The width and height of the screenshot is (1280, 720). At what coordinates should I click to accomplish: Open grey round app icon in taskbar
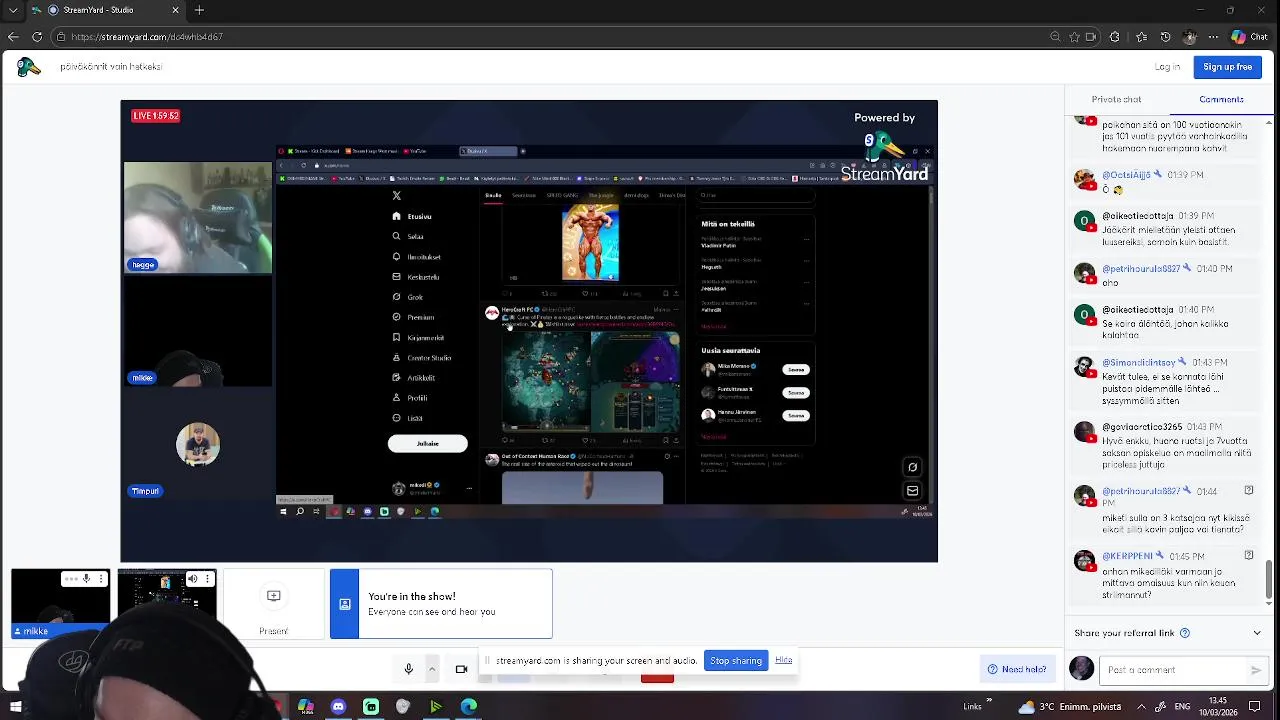pyautogui.click(x=403, y=707)
